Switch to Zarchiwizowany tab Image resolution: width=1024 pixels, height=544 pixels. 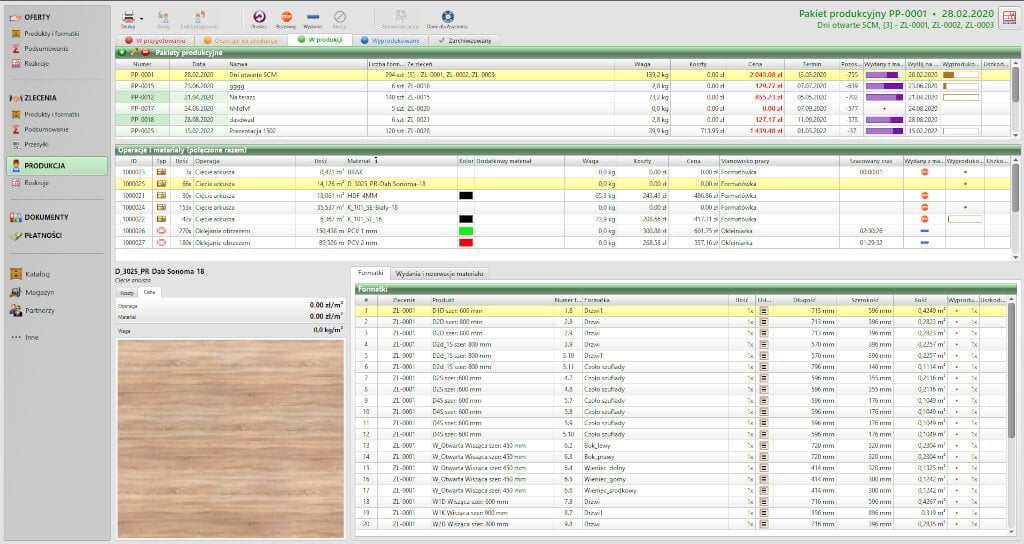pyautogui.click(x=464, y=40)
